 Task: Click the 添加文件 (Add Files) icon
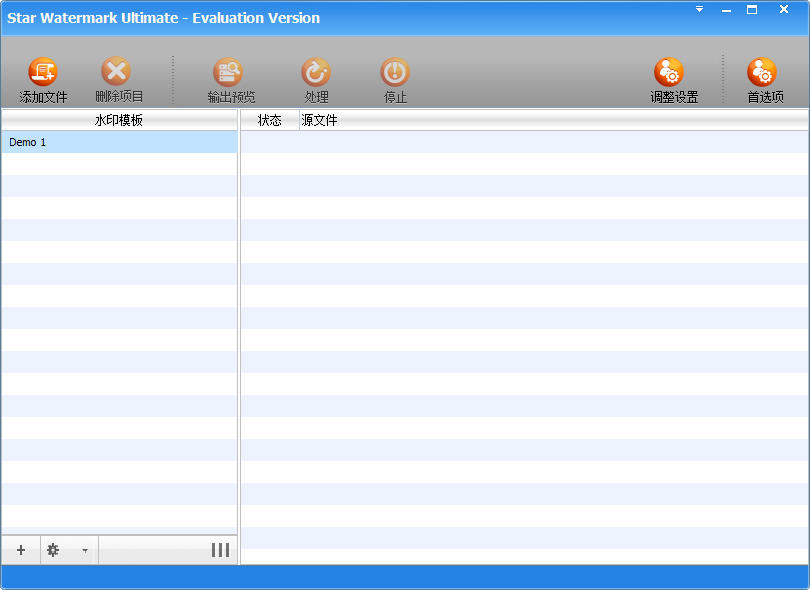tap(43, 72)
